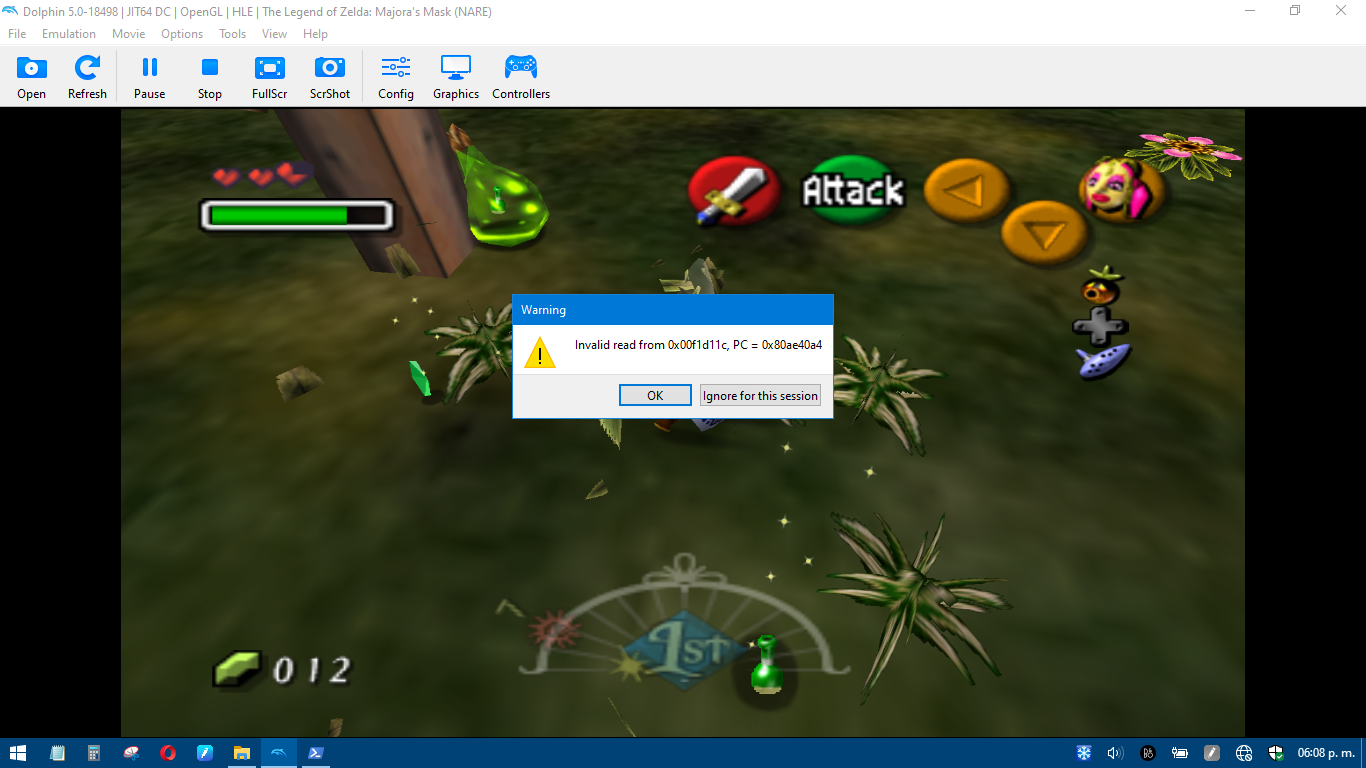Click the red sword B button in game
The width and height of the screenshot is (1366, 768).
coord(735,191)
